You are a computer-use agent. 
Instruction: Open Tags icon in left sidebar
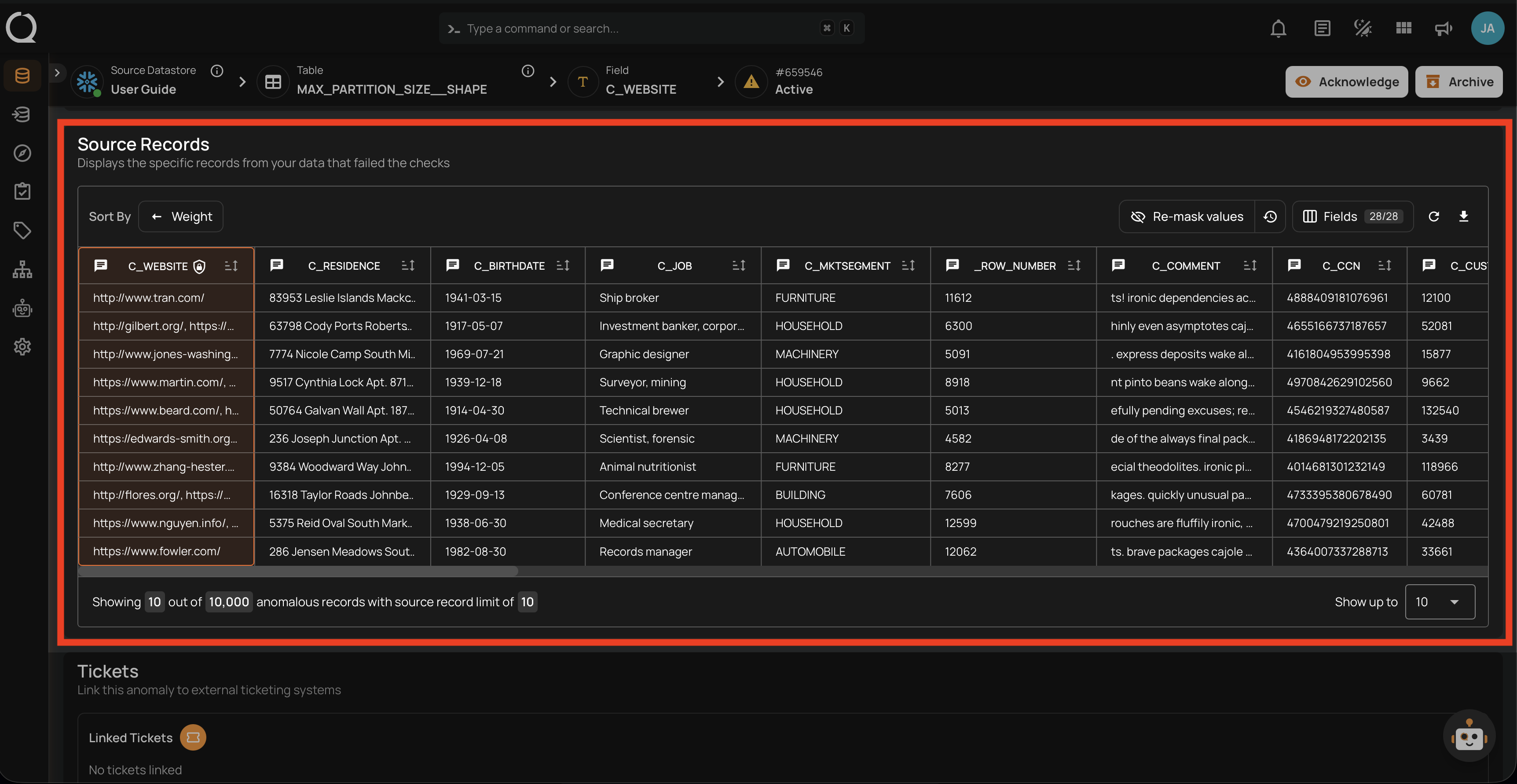22,230
